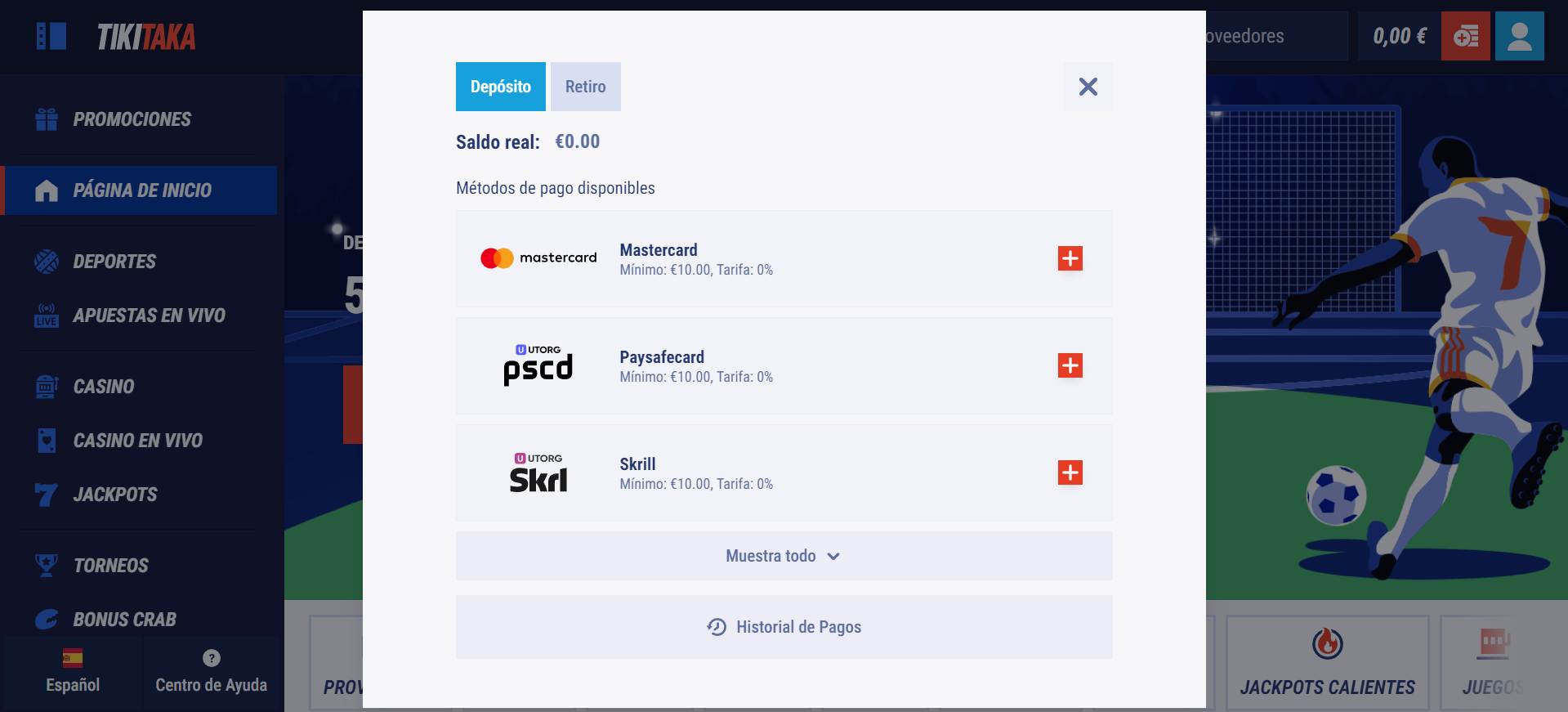
Task: Open the user profile icon
Action: [x=1520, y=36]
